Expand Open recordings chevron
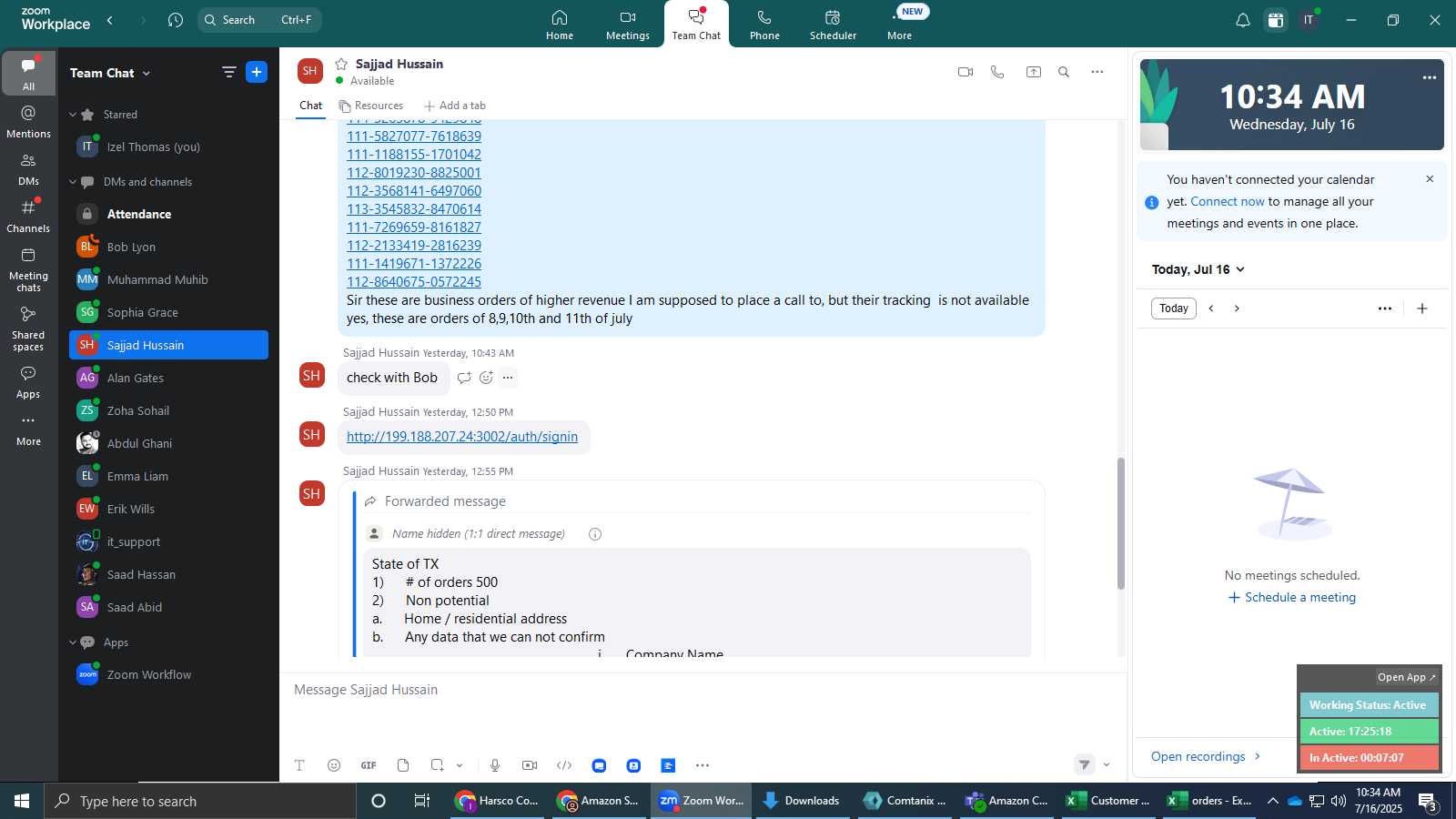Image resolution: width=1456 pixels, height=819 pixels. tap(1258, 756)
